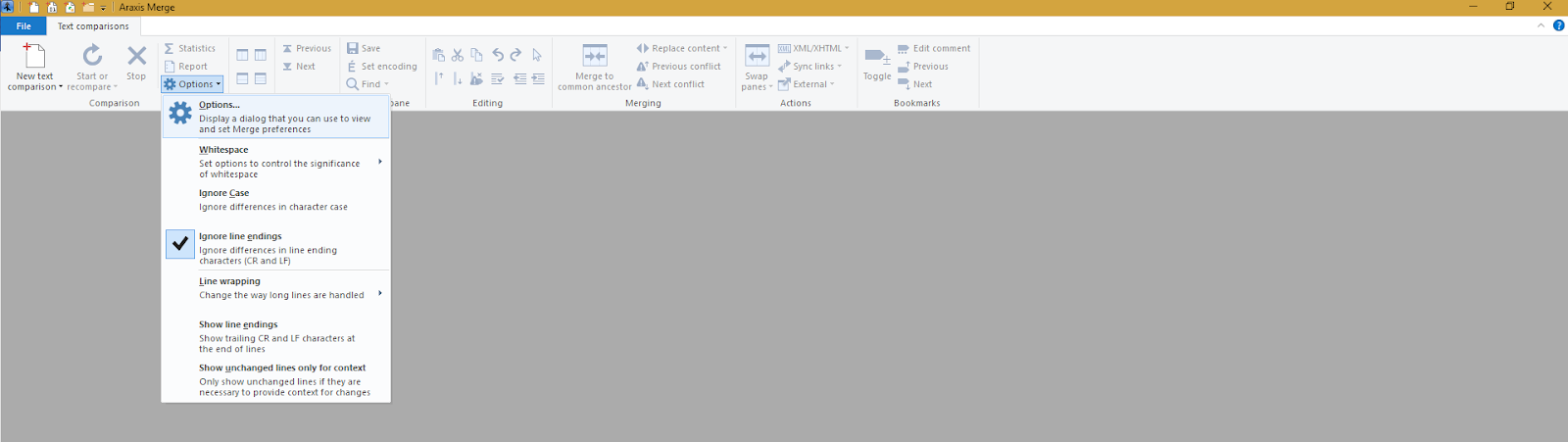Click the Paste clipboard icon
The image size is (1568, 442).
click(x=438, y=55)
